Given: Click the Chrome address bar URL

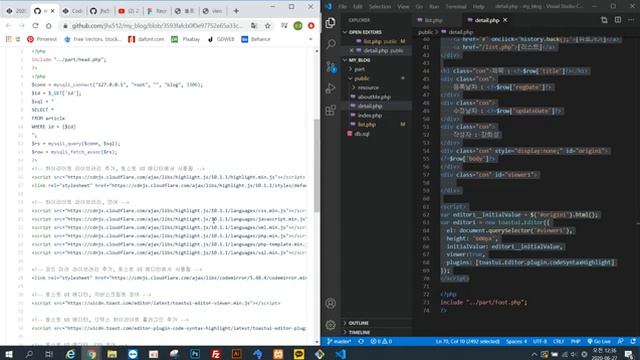Looking at the screenshot, I should click(157, 26).
